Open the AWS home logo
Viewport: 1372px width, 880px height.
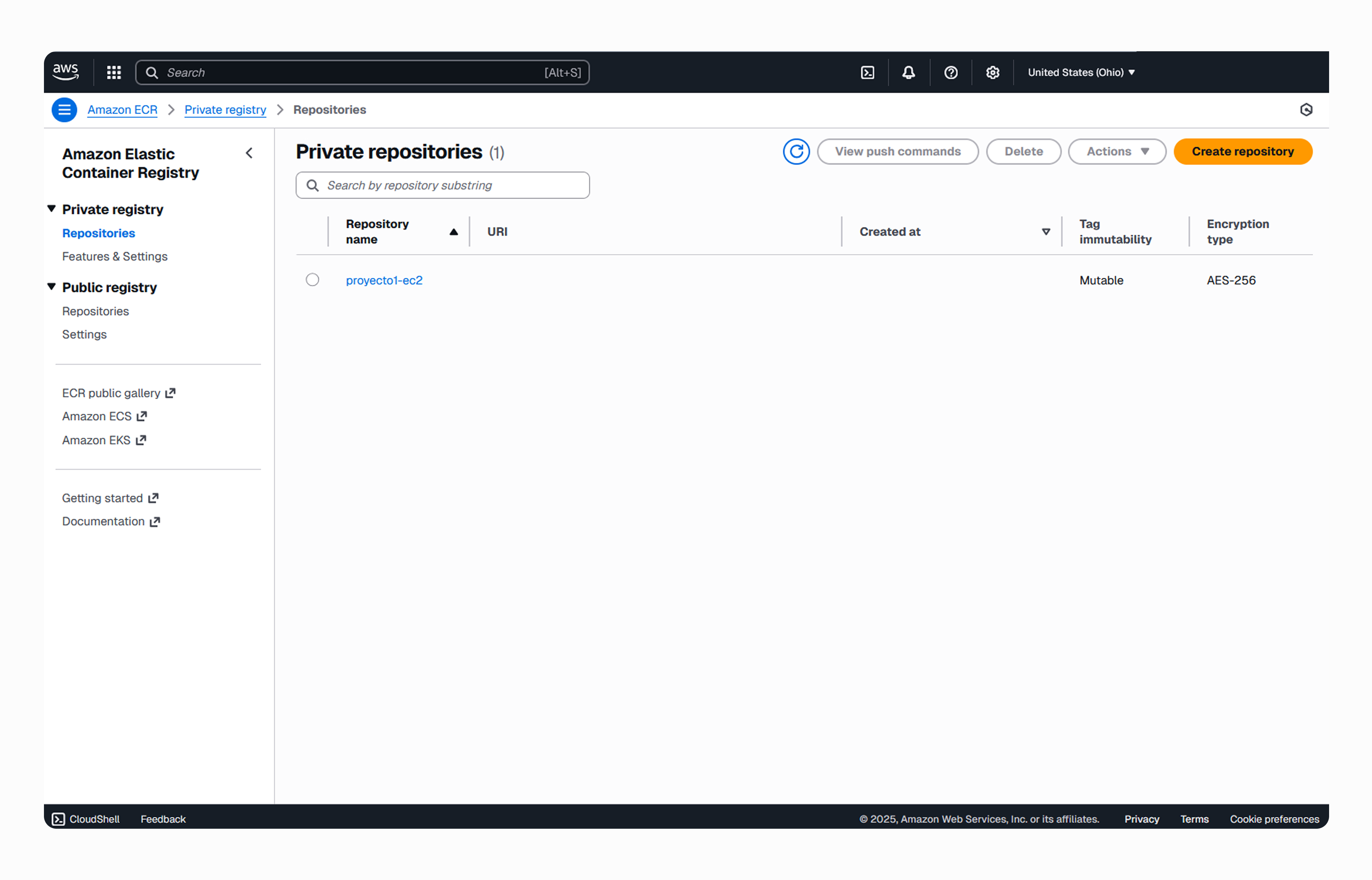coord(66,72)
